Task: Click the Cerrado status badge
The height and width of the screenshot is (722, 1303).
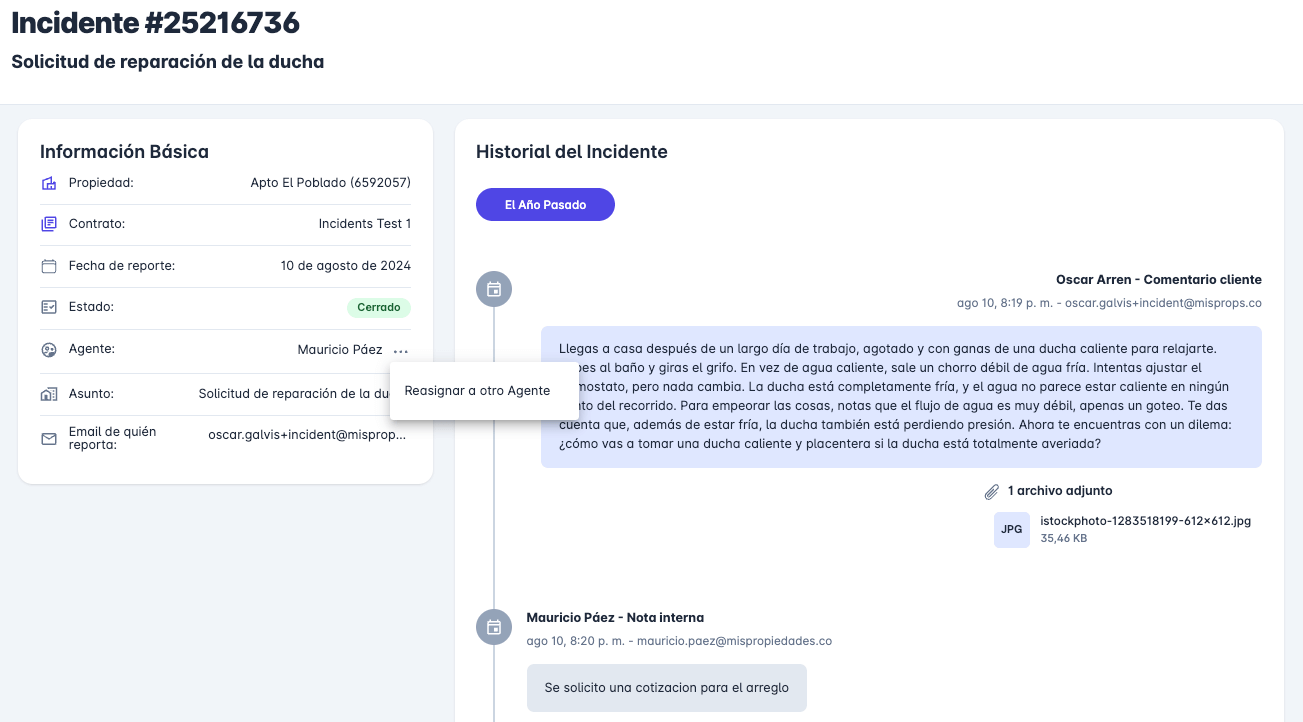Action: tap(379, 308)
